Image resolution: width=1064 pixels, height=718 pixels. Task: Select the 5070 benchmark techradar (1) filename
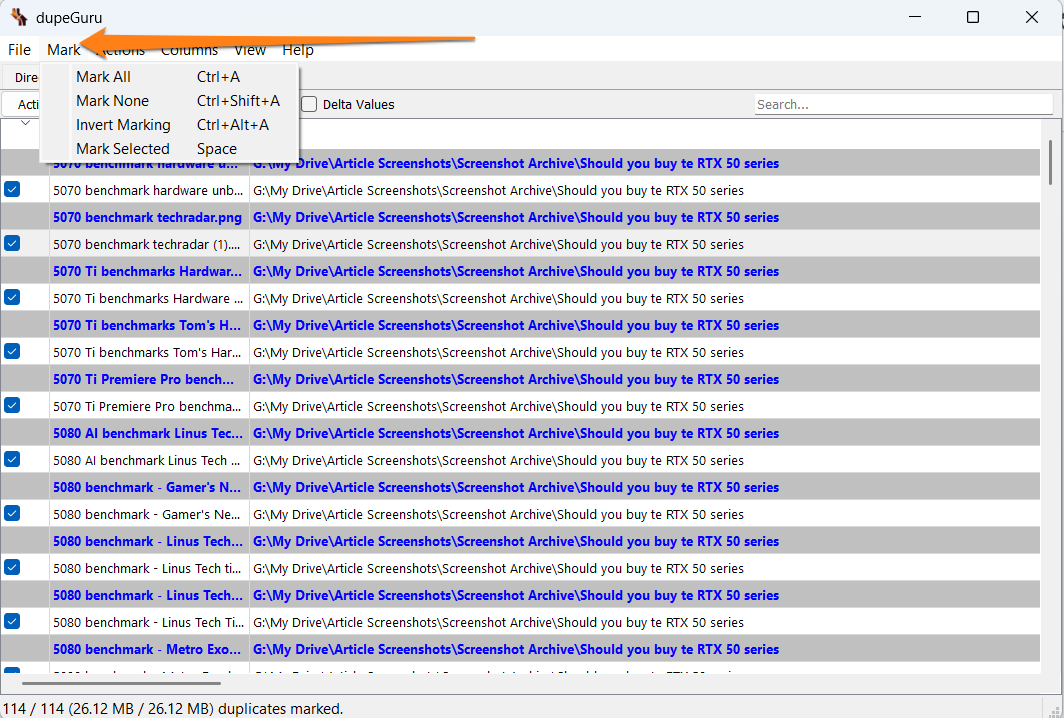(x=147, y=244)
